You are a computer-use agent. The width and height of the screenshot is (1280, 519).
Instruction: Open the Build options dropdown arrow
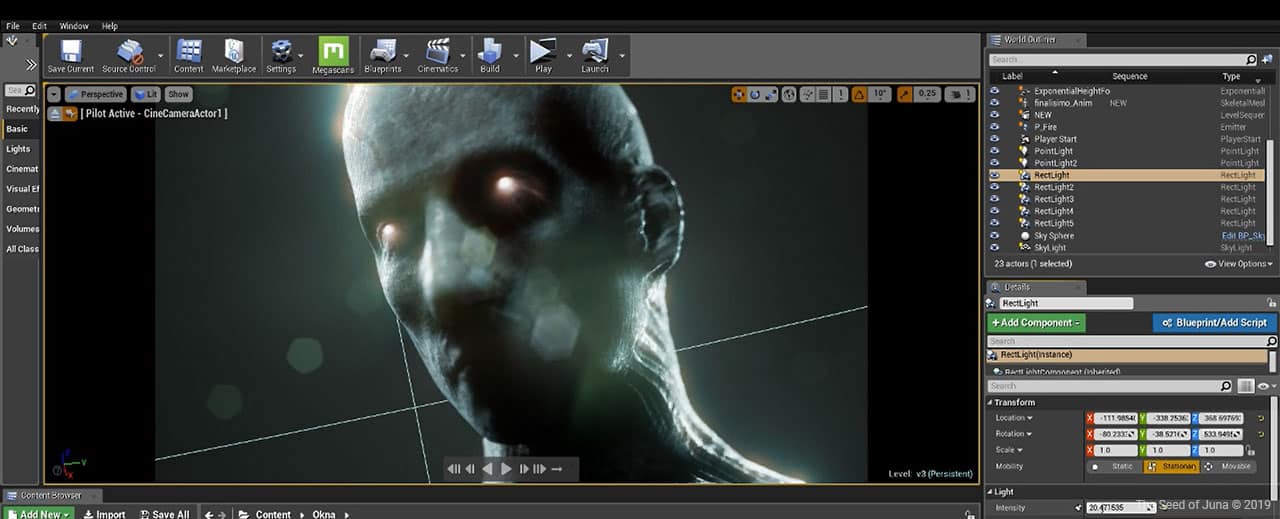tap(514, 56)
